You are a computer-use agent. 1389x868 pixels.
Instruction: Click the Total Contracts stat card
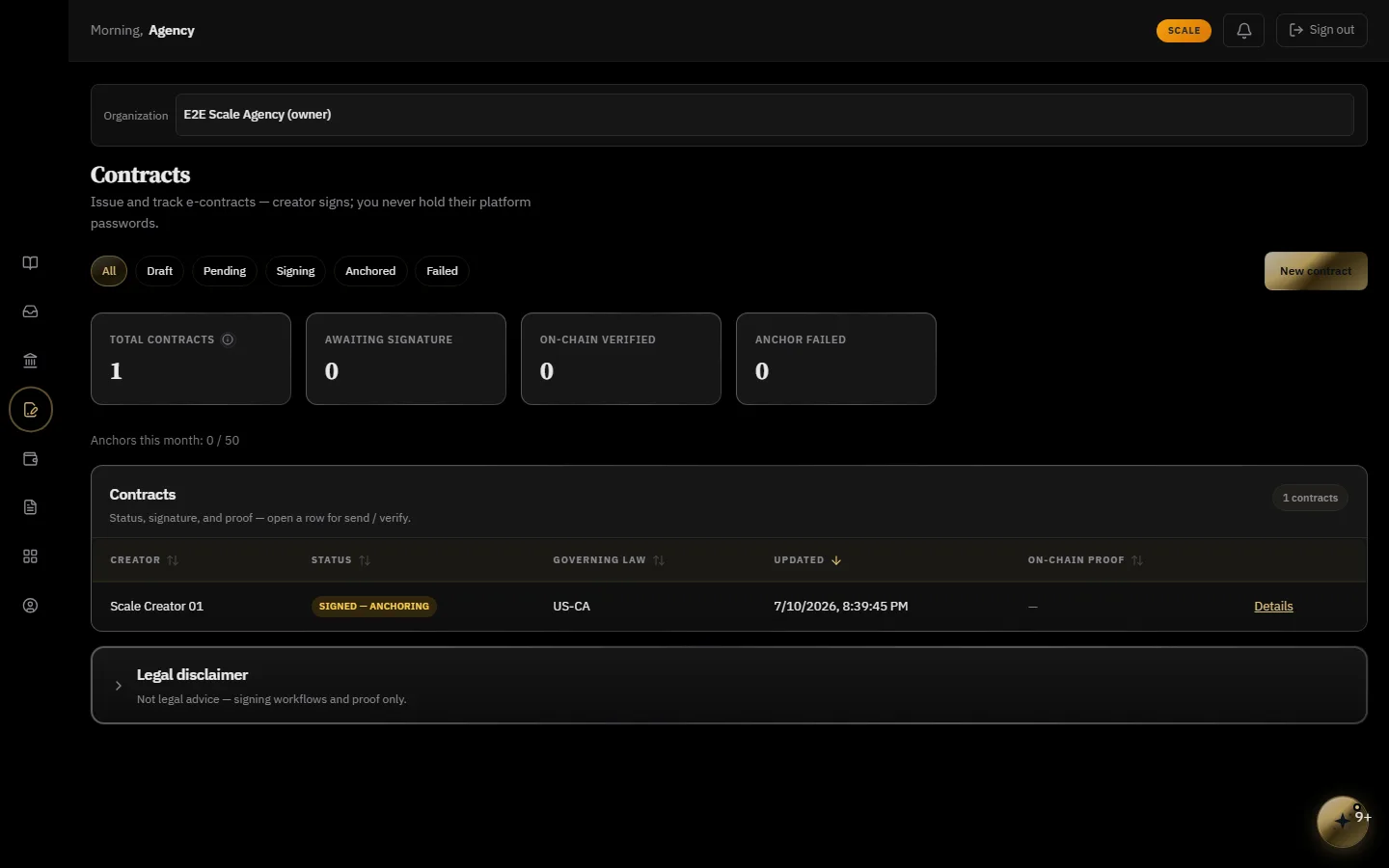[x=191, y=359]
